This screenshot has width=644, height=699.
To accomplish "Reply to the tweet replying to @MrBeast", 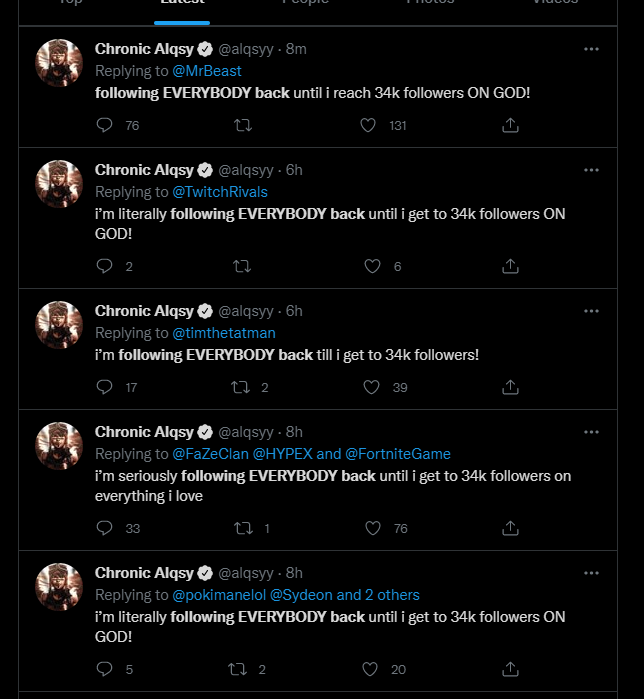I will tap(105, 125).
